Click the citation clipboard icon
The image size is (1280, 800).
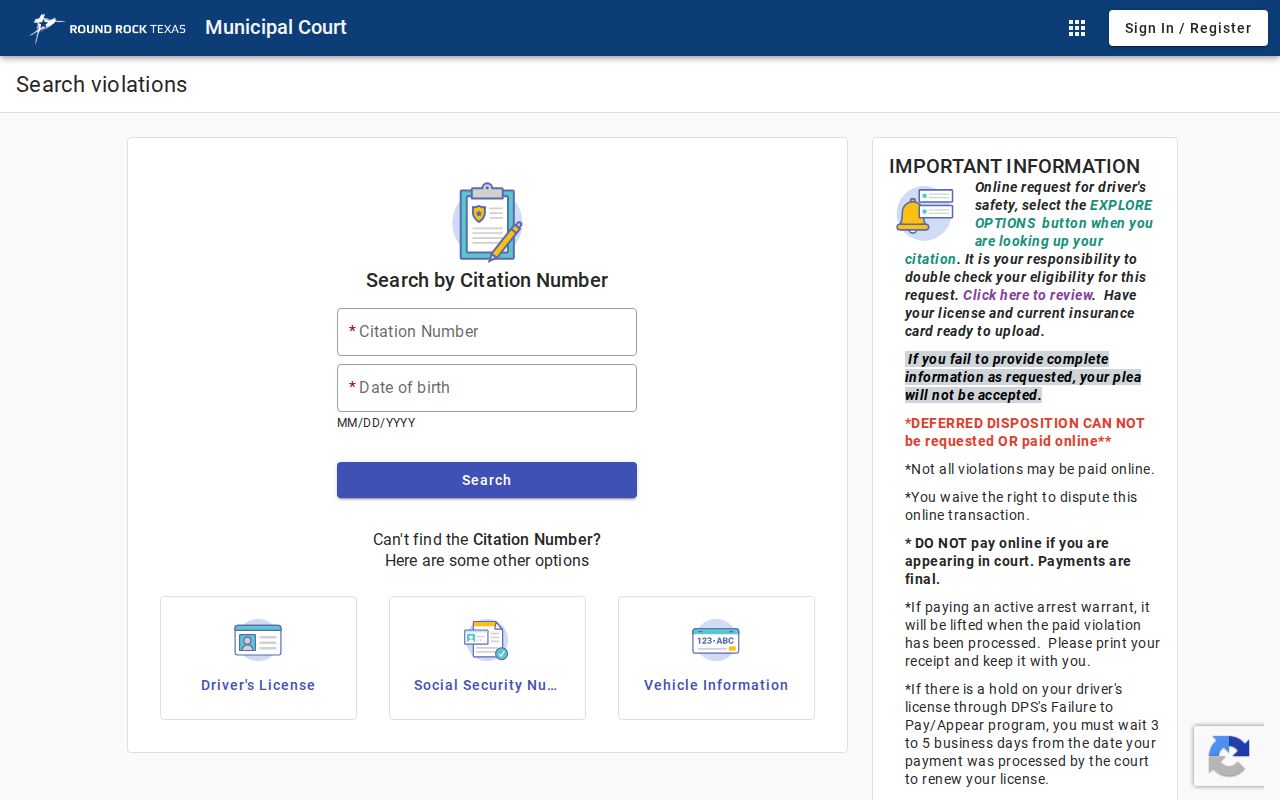tap(487, 222)
